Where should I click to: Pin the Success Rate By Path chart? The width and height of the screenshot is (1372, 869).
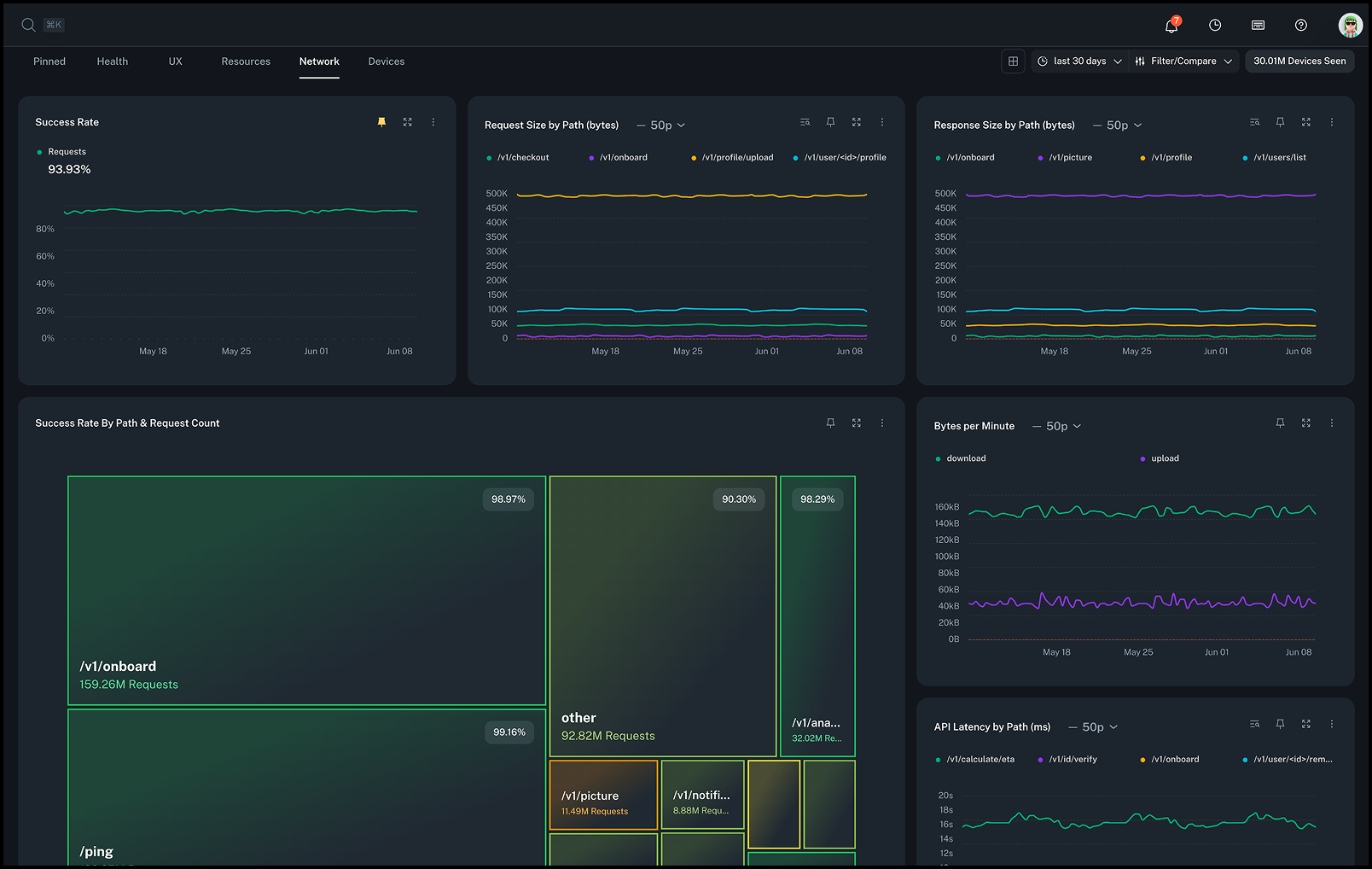(830, 423)
